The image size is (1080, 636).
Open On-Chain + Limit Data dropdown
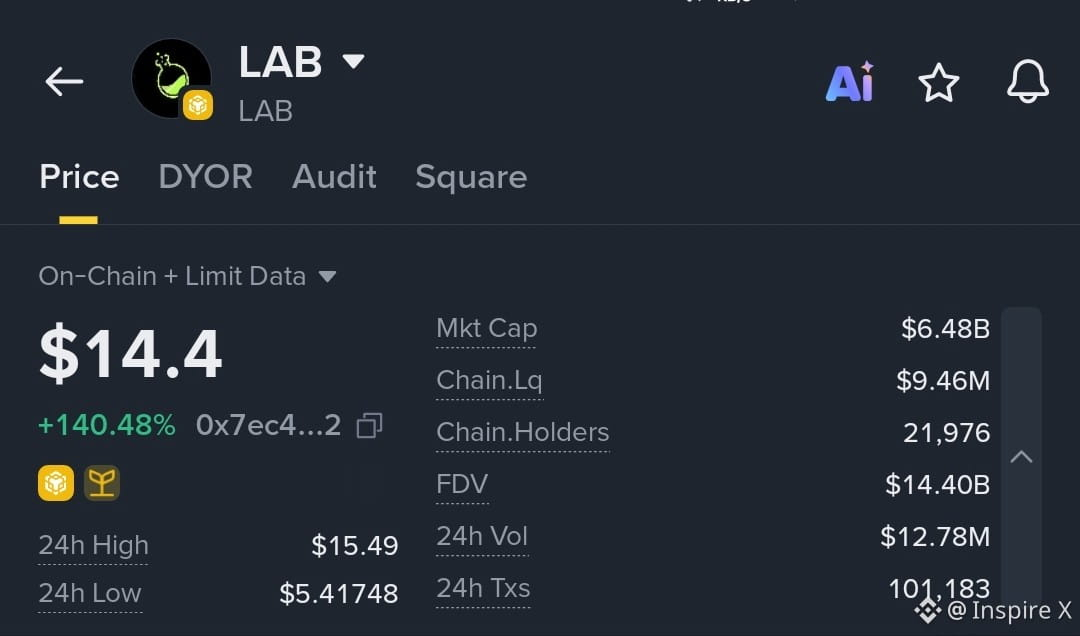pyautogui.click(x=187, y=276)
